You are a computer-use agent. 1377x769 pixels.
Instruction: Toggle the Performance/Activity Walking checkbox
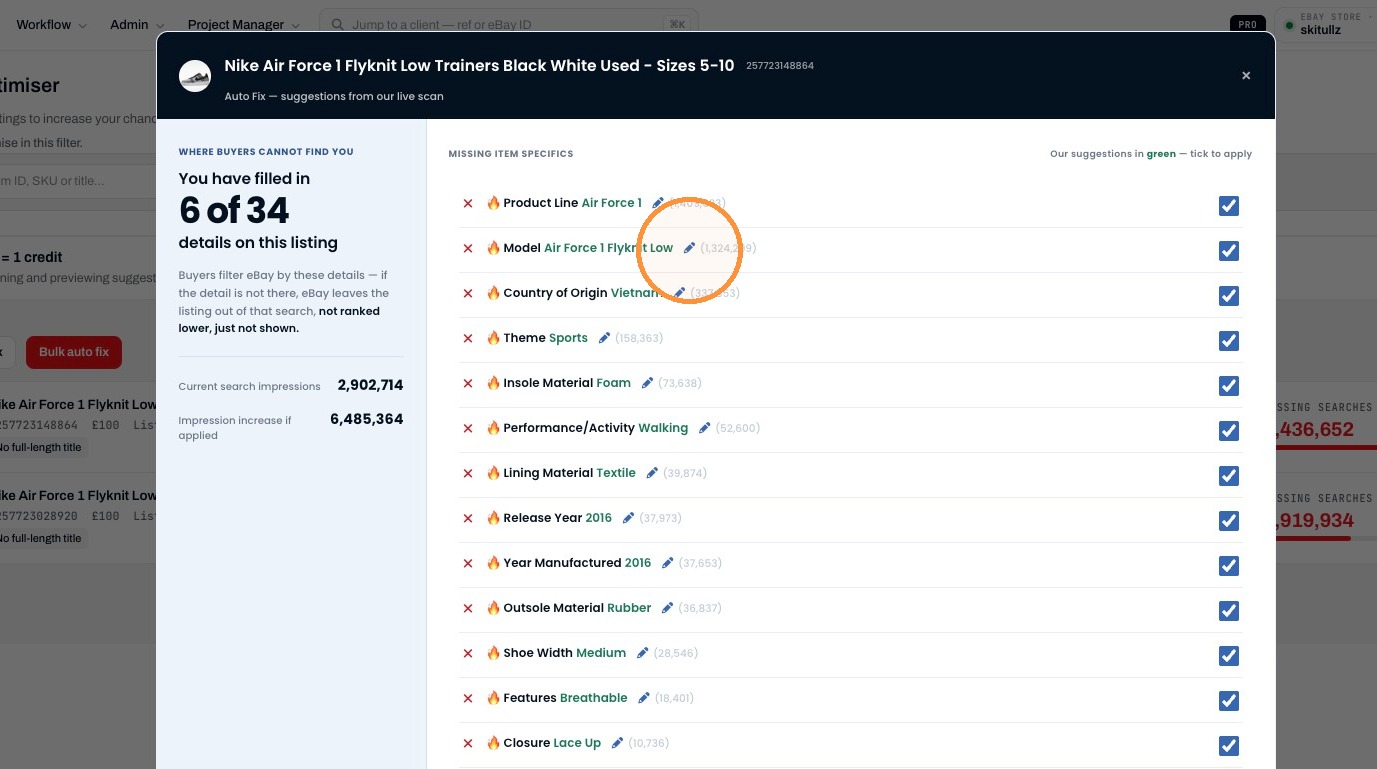click(1229, 431)
